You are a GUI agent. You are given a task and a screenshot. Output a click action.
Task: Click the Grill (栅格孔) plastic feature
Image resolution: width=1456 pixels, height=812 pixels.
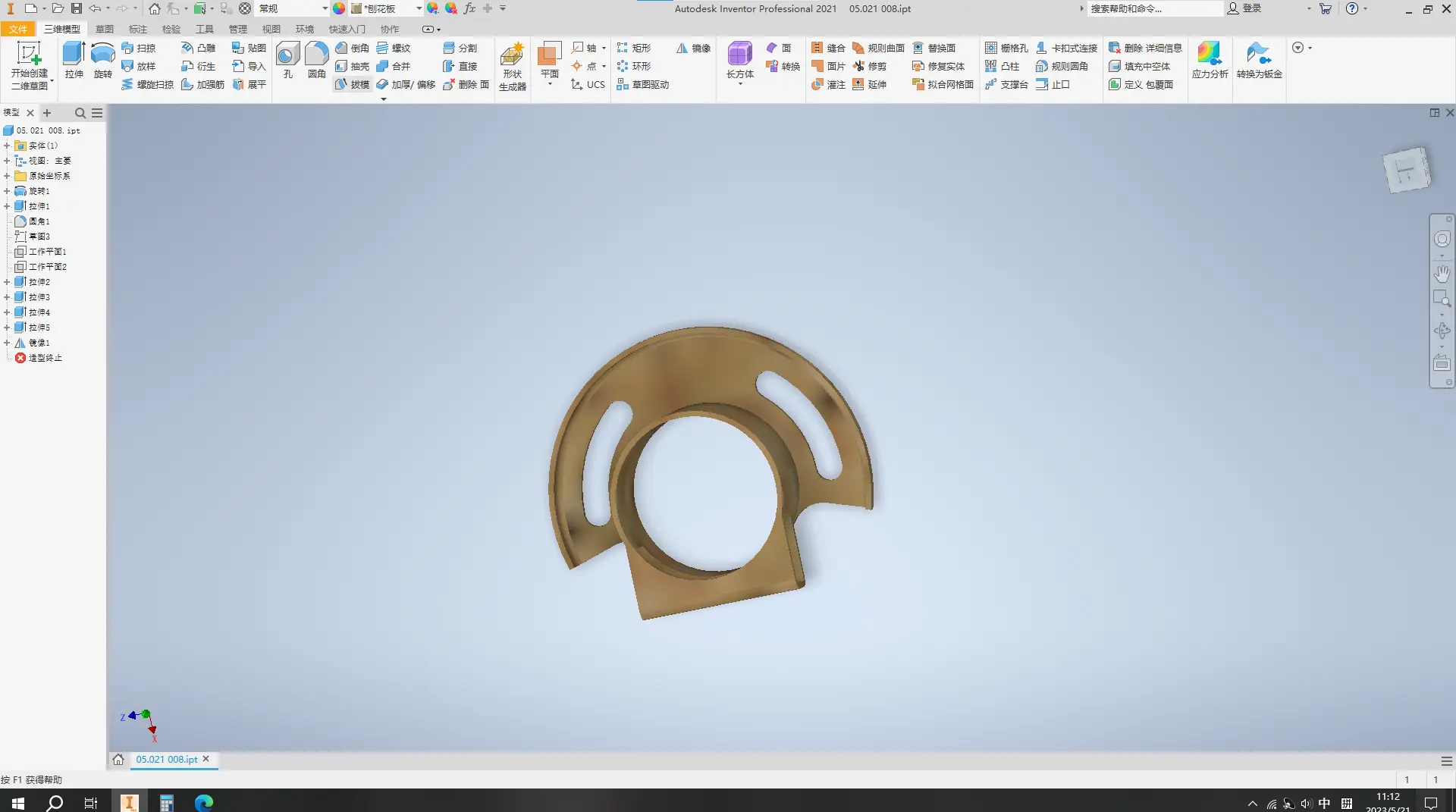point(1006,48)
